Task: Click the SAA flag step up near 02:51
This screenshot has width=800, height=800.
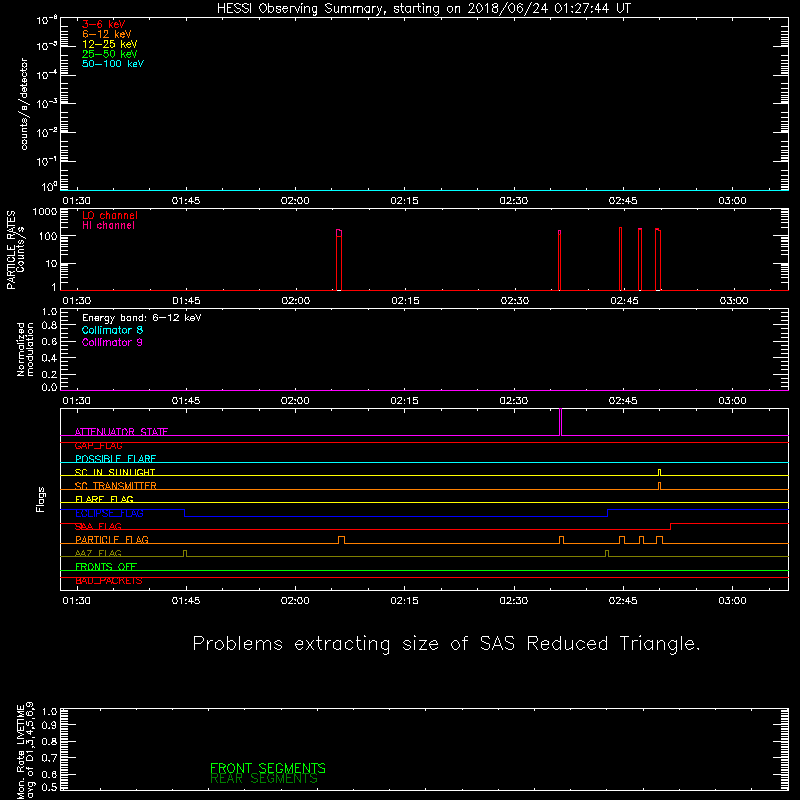Action: tap(670, 527)
